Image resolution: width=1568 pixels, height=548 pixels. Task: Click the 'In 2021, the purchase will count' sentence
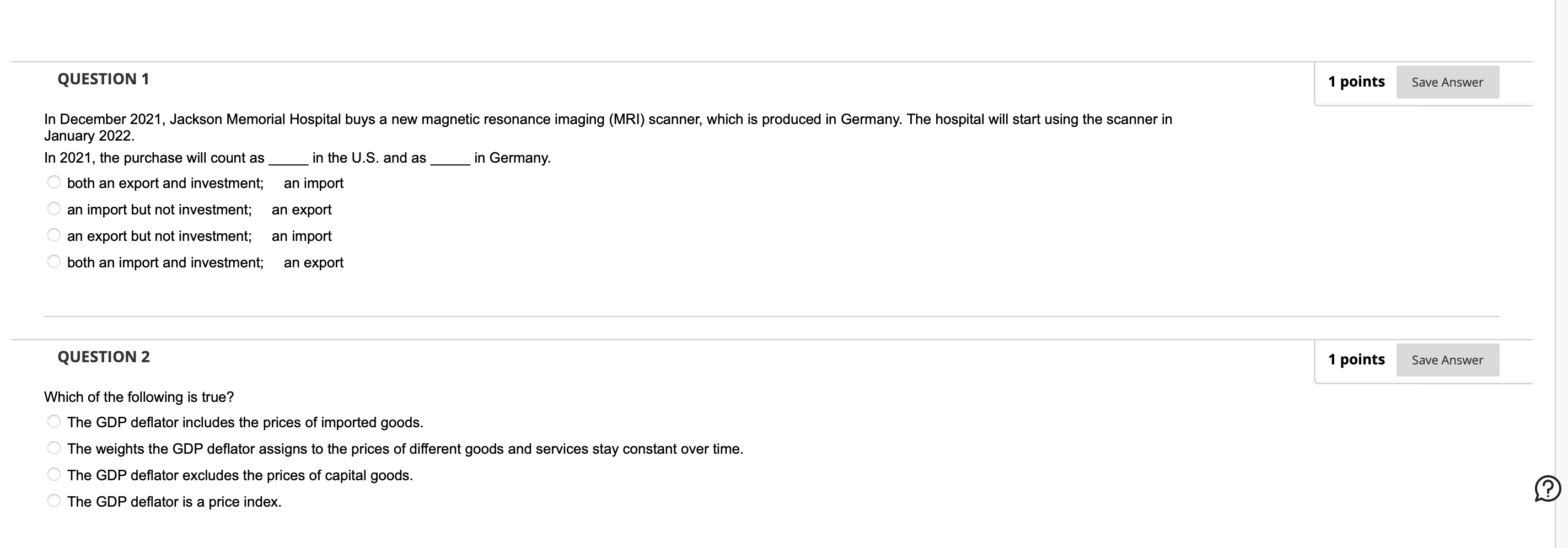pos(297,158)
